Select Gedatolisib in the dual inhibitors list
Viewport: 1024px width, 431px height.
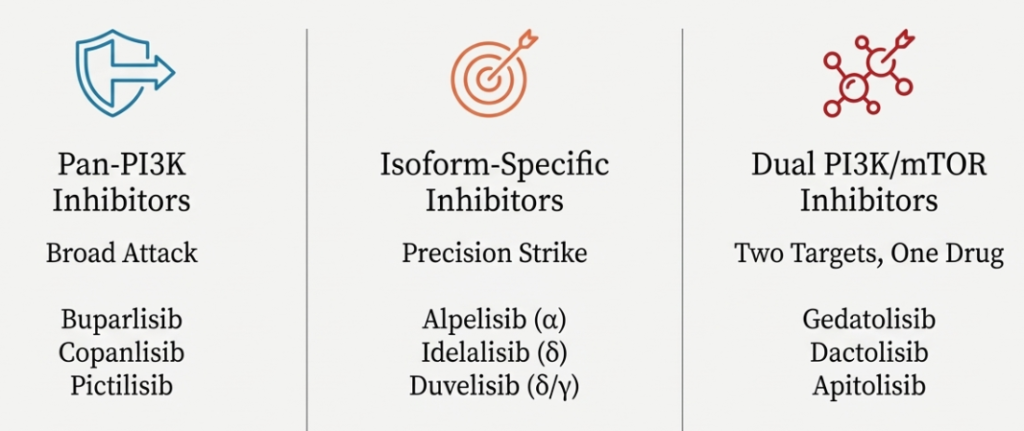point(868,321)
